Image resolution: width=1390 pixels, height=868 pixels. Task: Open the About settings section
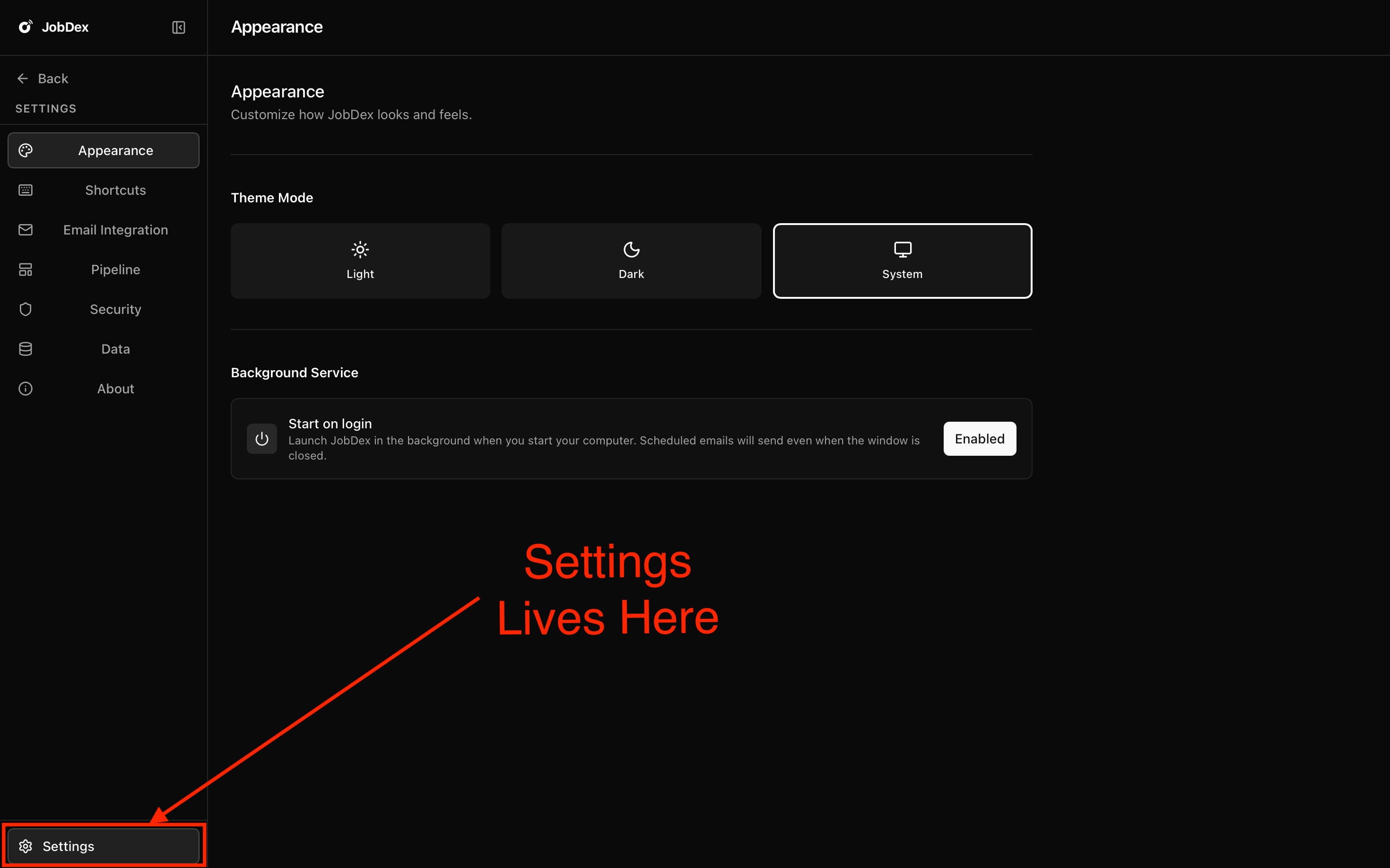pos(104,389)
